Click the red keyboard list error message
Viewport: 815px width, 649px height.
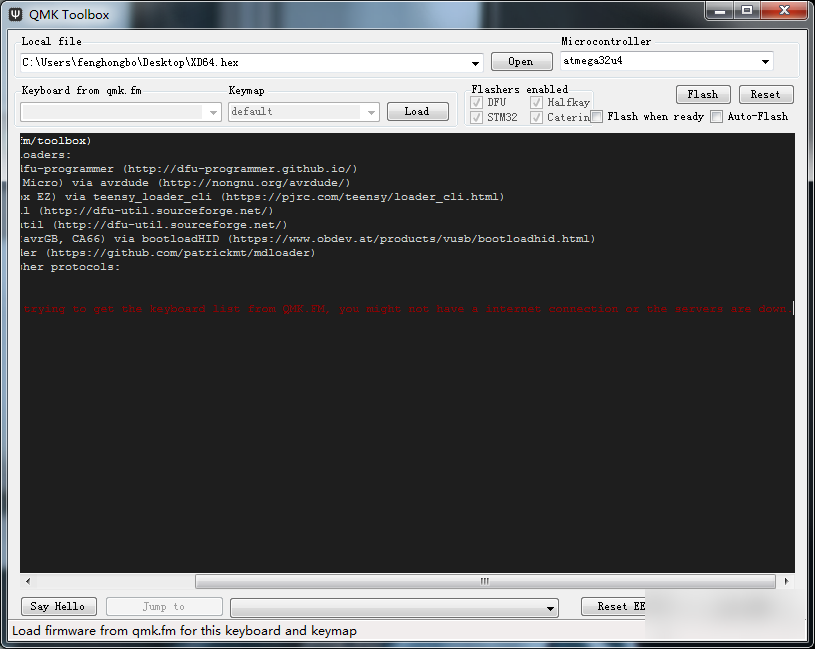pos(408,309)
